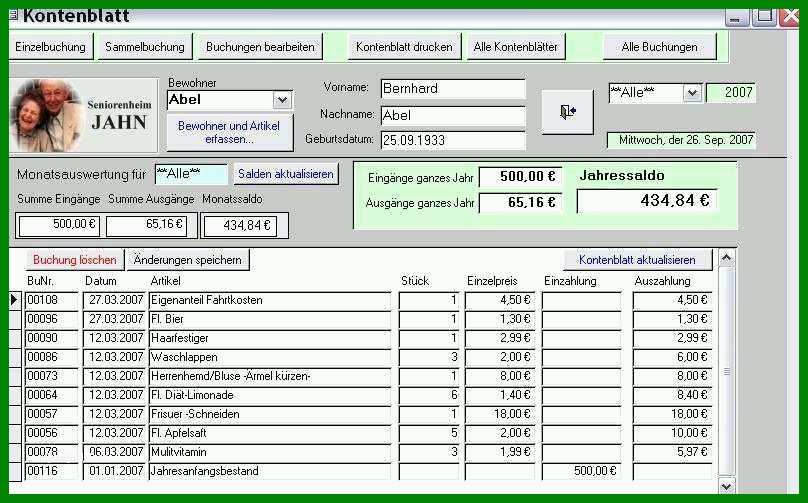The width and height of the screenshot is (808, 503).
Task: Click article cell Fl. Diät-Limonade
Action: [x=270, y=396]
